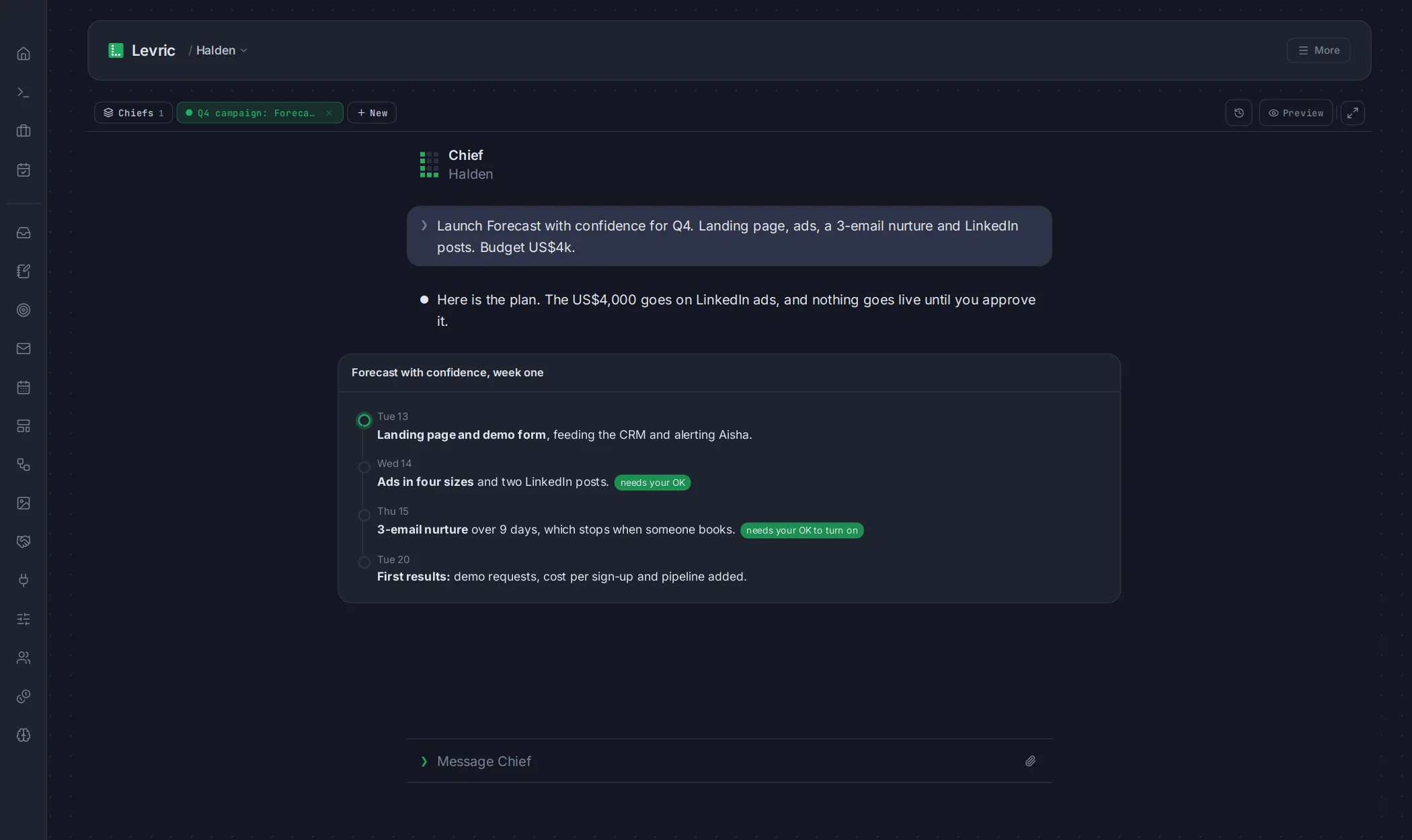Click the people team icon
1412x840 pixels.
[x=24, y=657]
